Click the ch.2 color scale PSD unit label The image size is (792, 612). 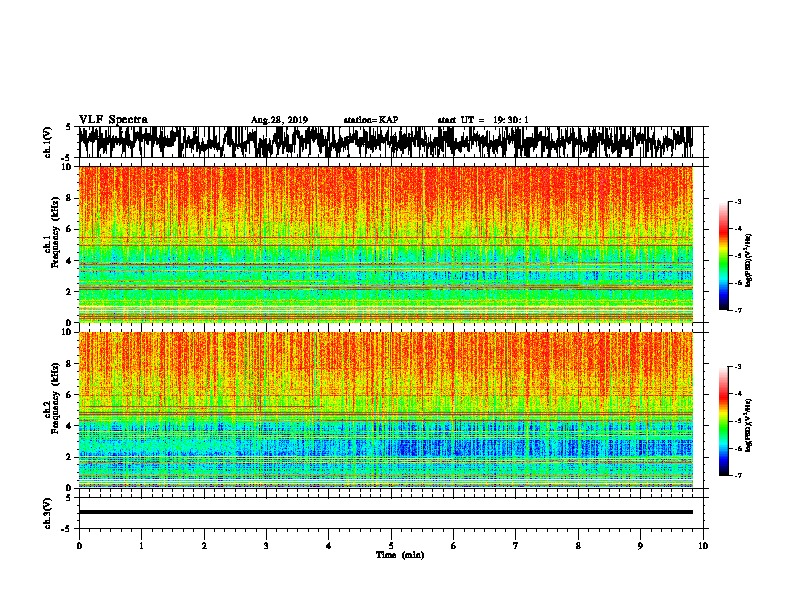pyautogui.click(x=749, y=425)
